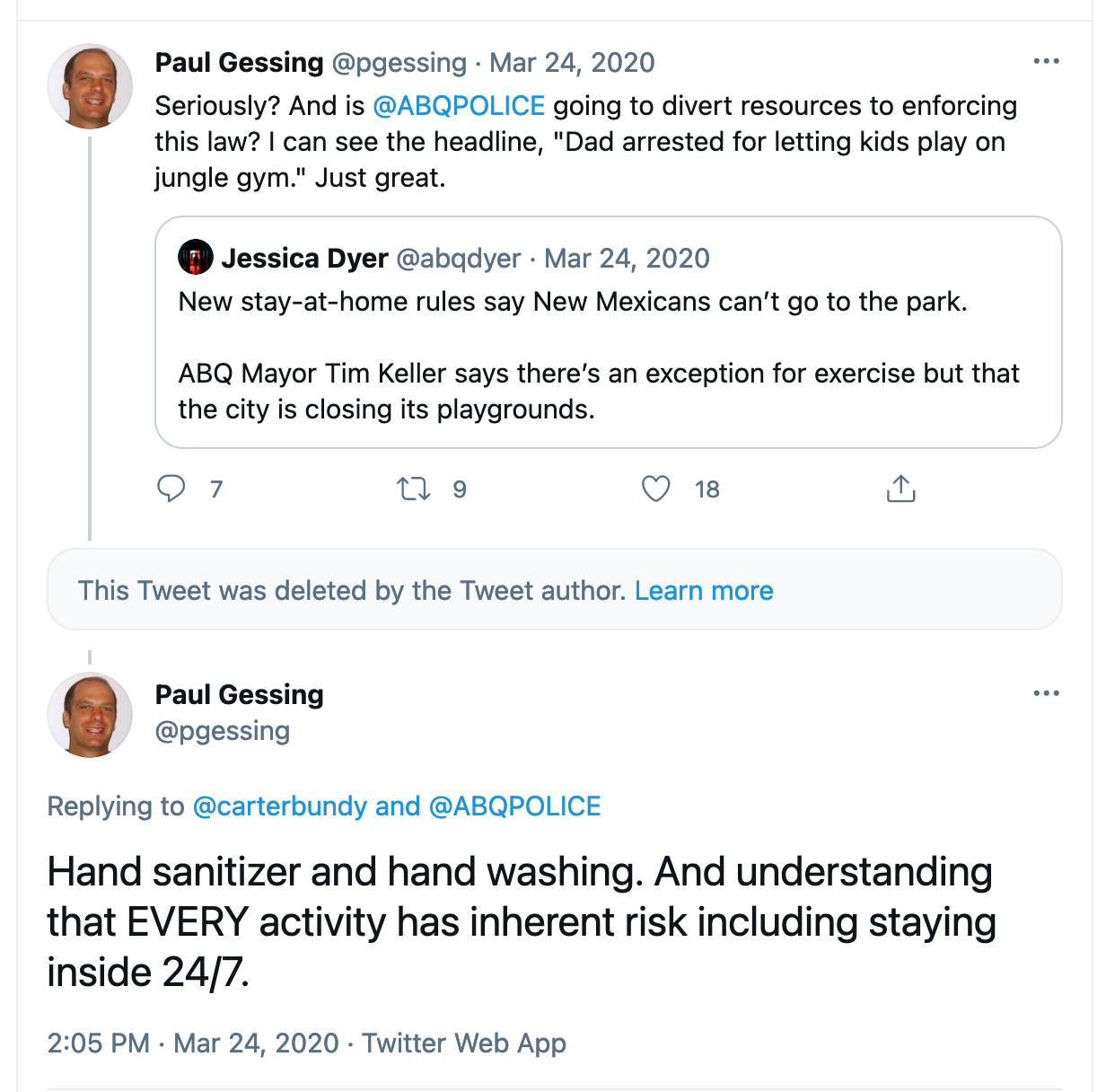Click the share icon below the quoted tweet
Screen dimensions: 1106x1092
(900, 489)
